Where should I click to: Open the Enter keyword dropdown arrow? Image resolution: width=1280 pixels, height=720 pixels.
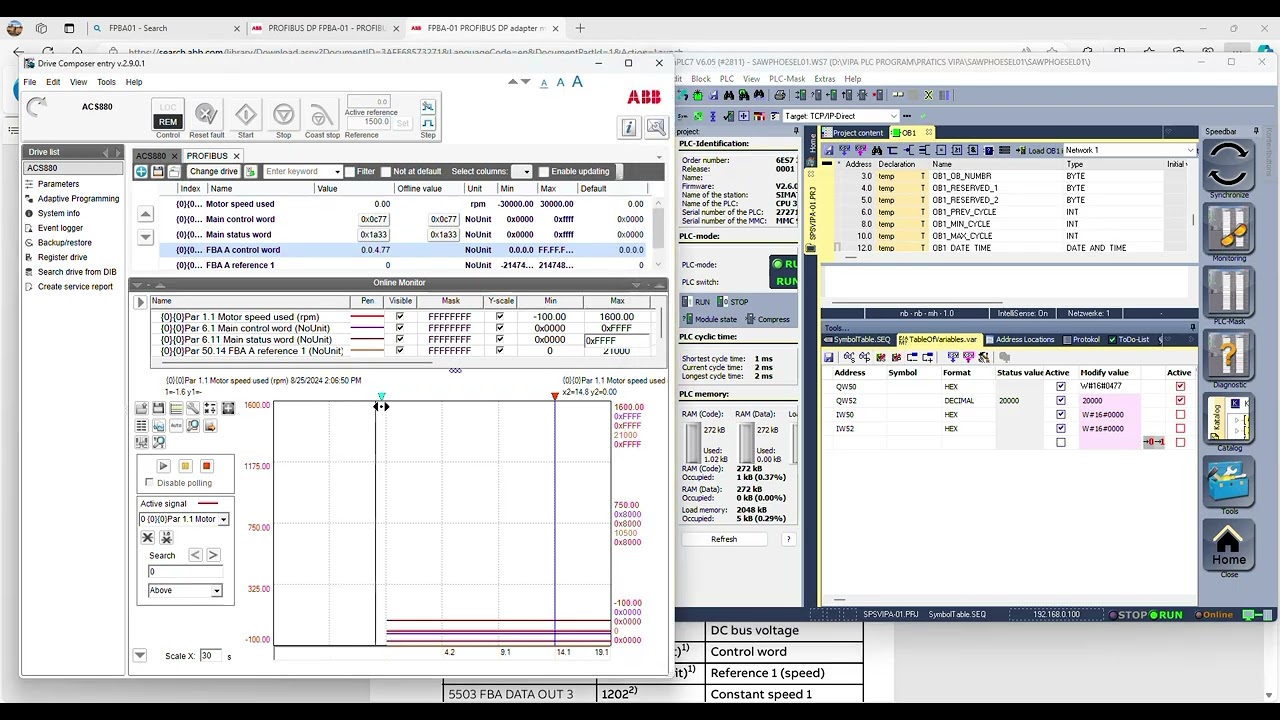pyautogui.click(x=337, y=172)
